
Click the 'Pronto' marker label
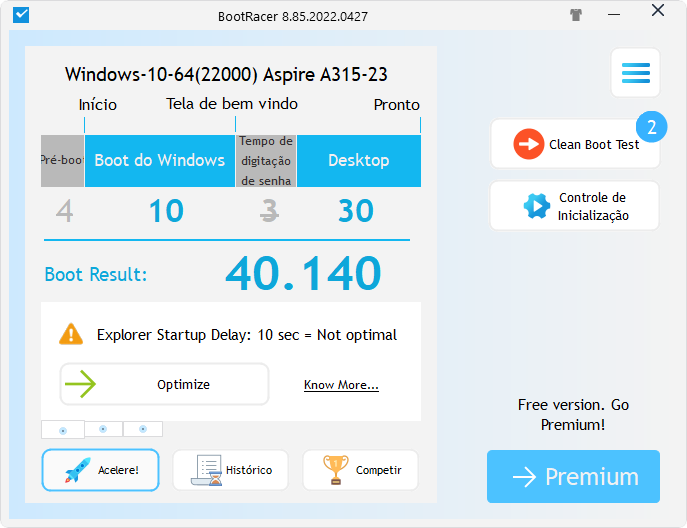point(397,105)
